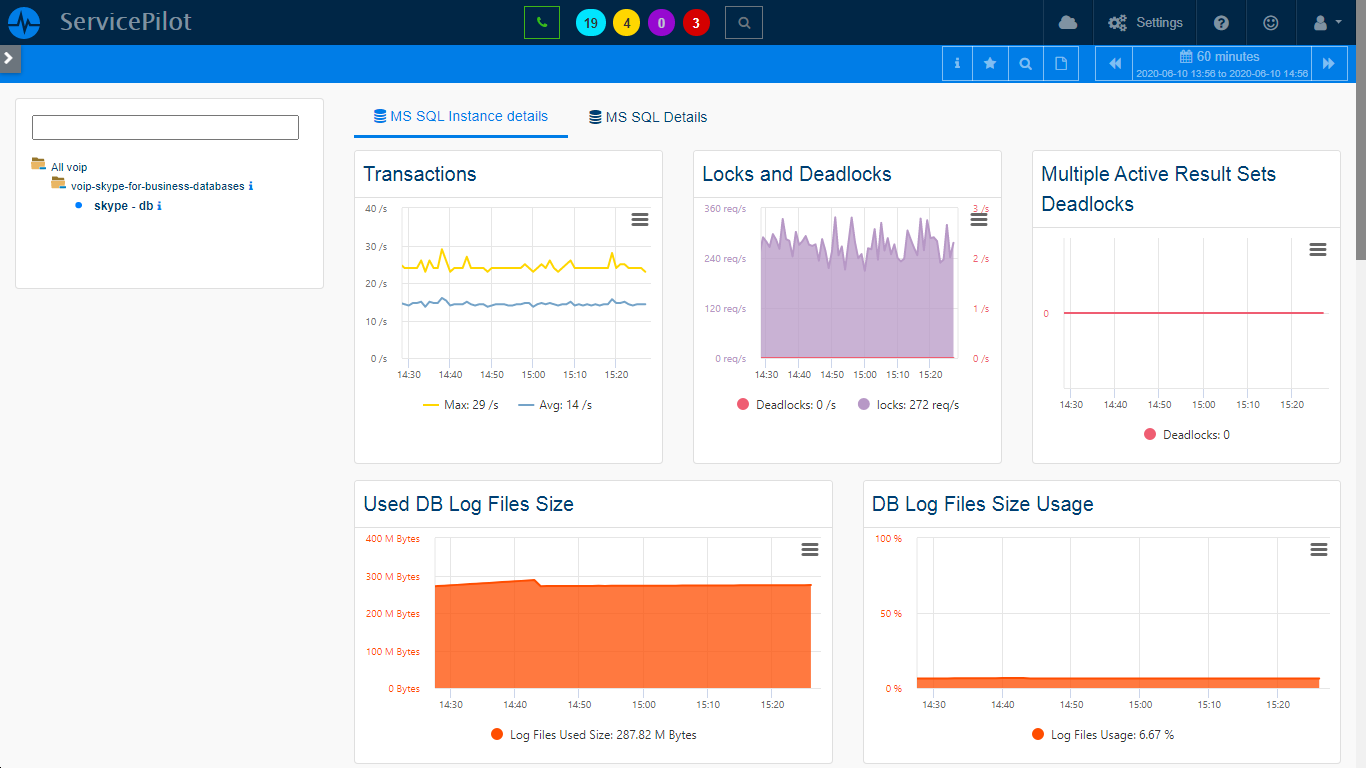The width and height of the screenshot is (1366, 768).
Task: Switch to the MS SQL Details tab
Action: coord(647,117)
